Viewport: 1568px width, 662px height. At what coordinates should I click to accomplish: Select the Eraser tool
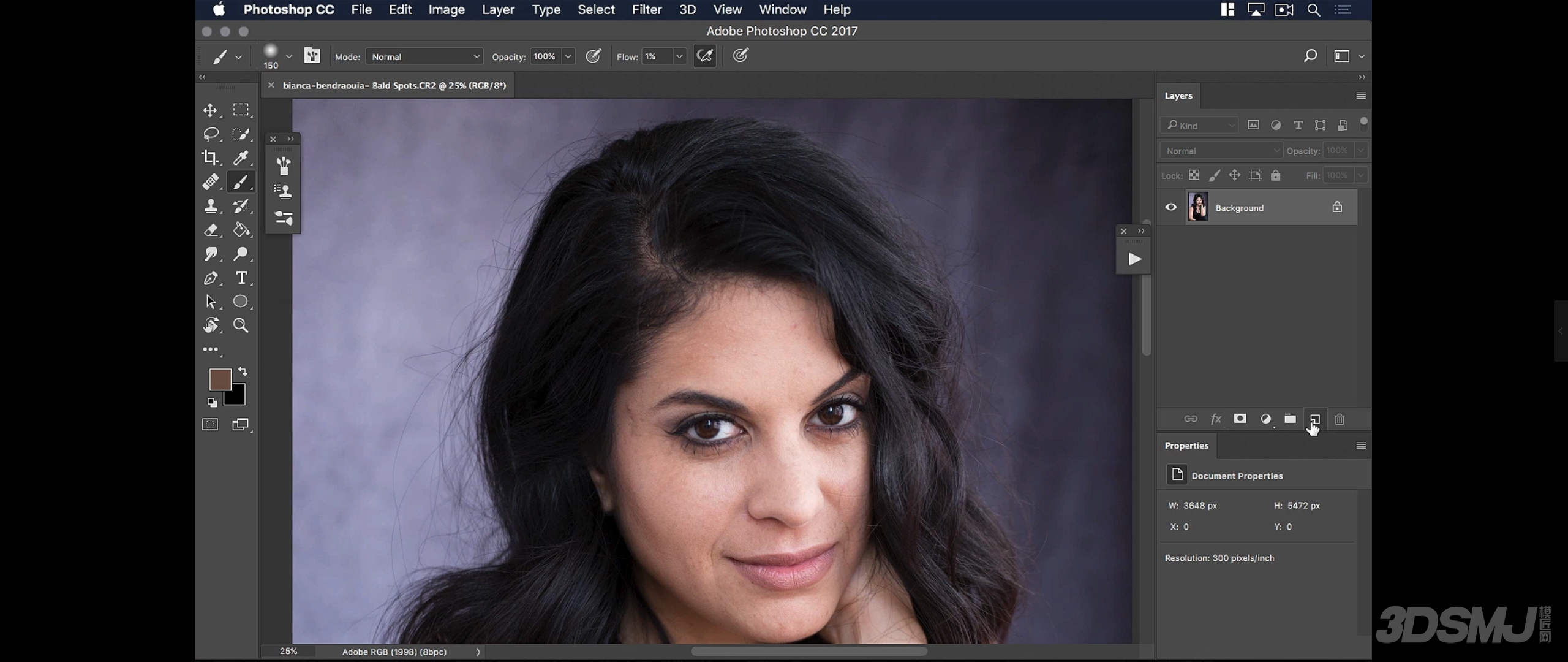[211, 230]
